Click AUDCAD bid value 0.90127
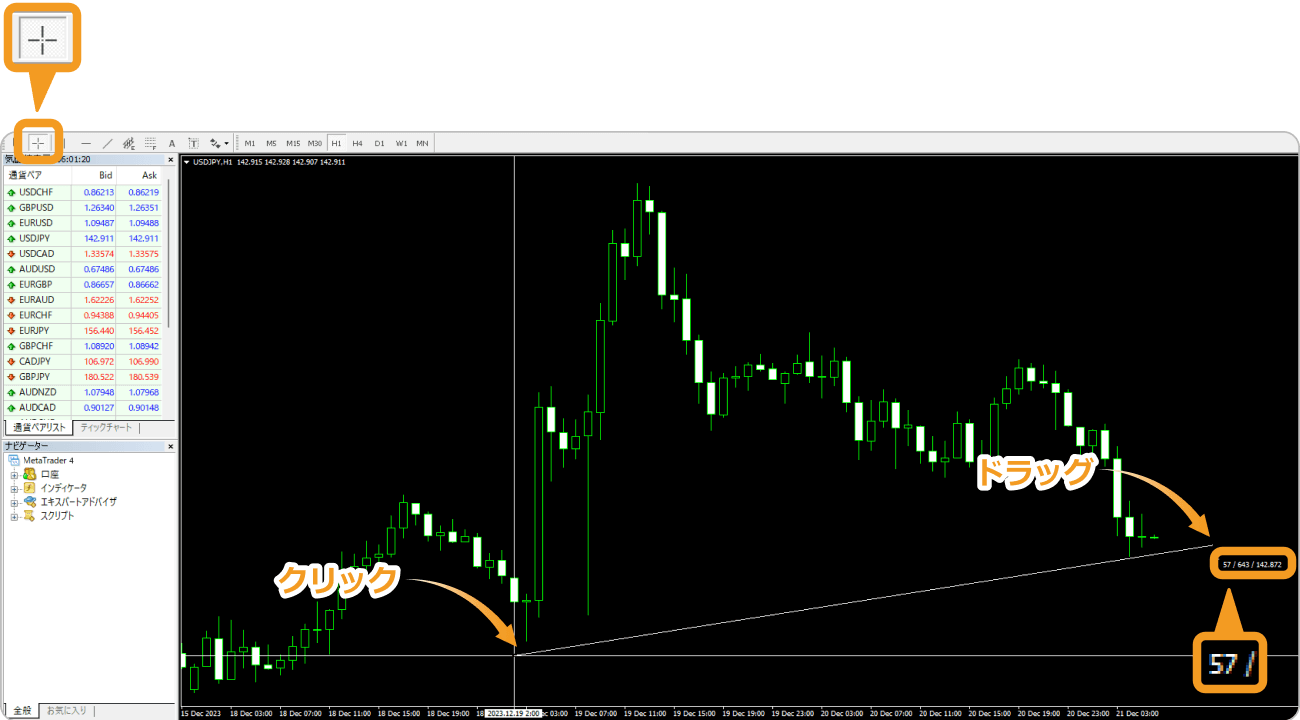1300x720 pixels. click(99, 407)
